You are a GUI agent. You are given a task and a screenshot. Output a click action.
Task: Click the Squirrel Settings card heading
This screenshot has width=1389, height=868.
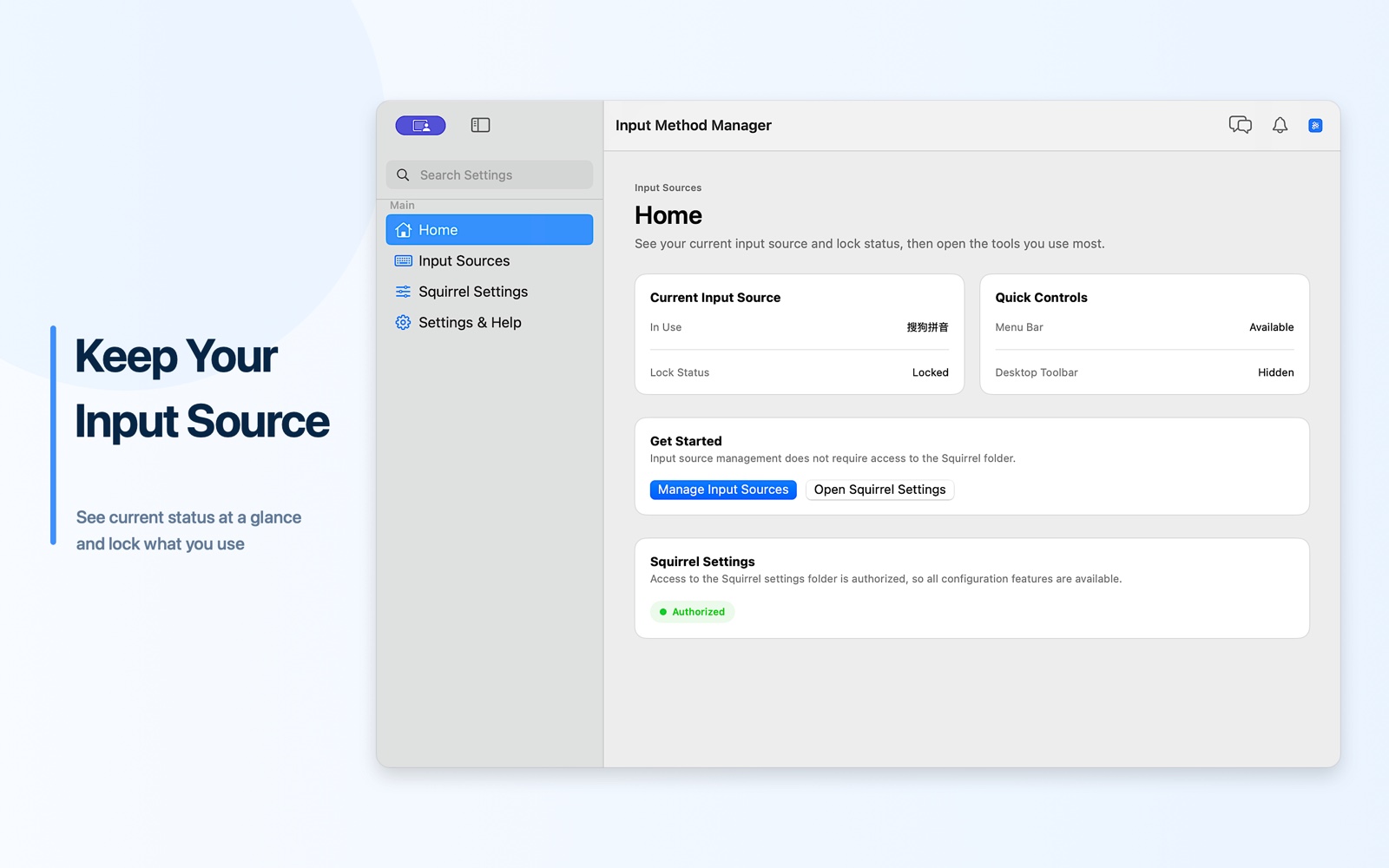[x=702, y=562]
